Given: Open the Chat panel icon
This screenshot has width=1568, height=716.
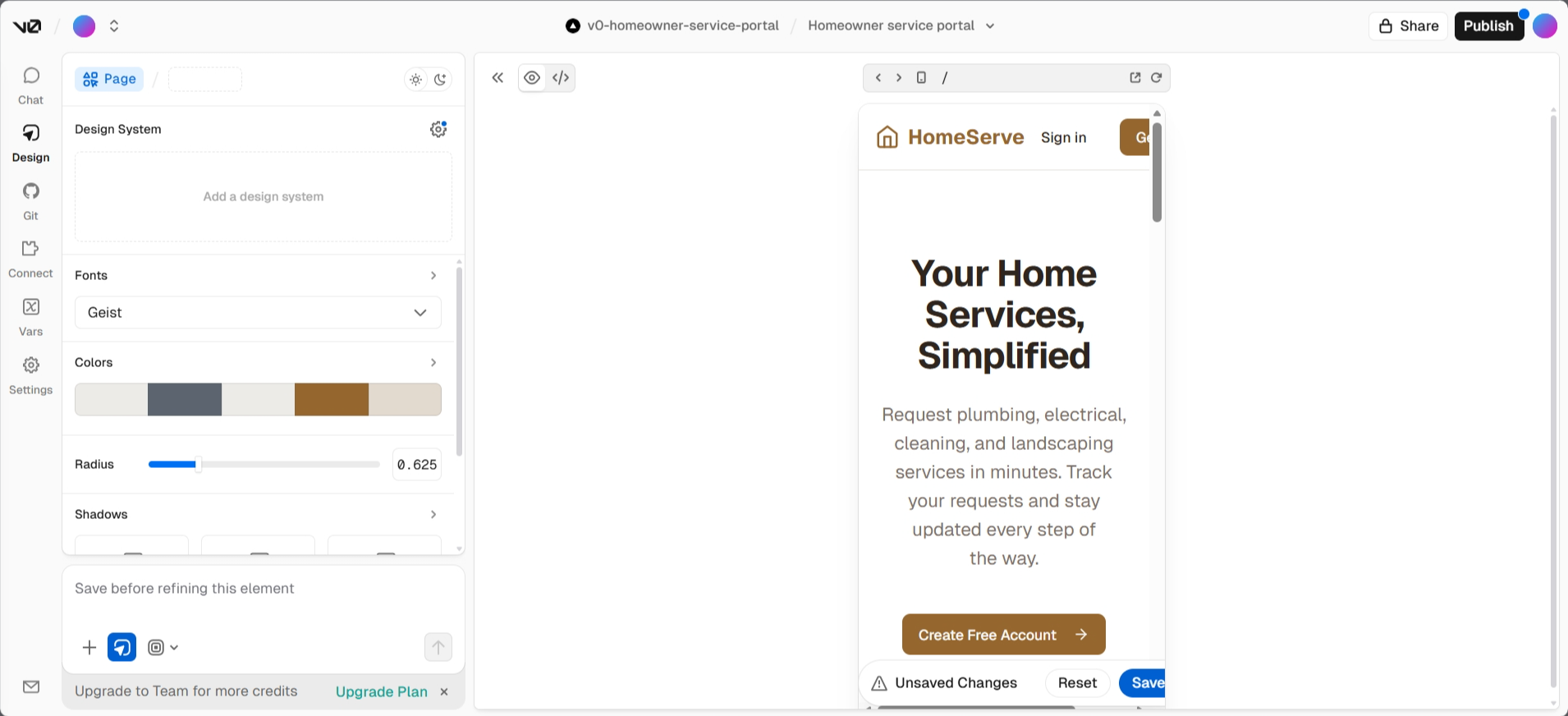Looking at the screenshot, I should pyautogui.click(x=31, y=76).
